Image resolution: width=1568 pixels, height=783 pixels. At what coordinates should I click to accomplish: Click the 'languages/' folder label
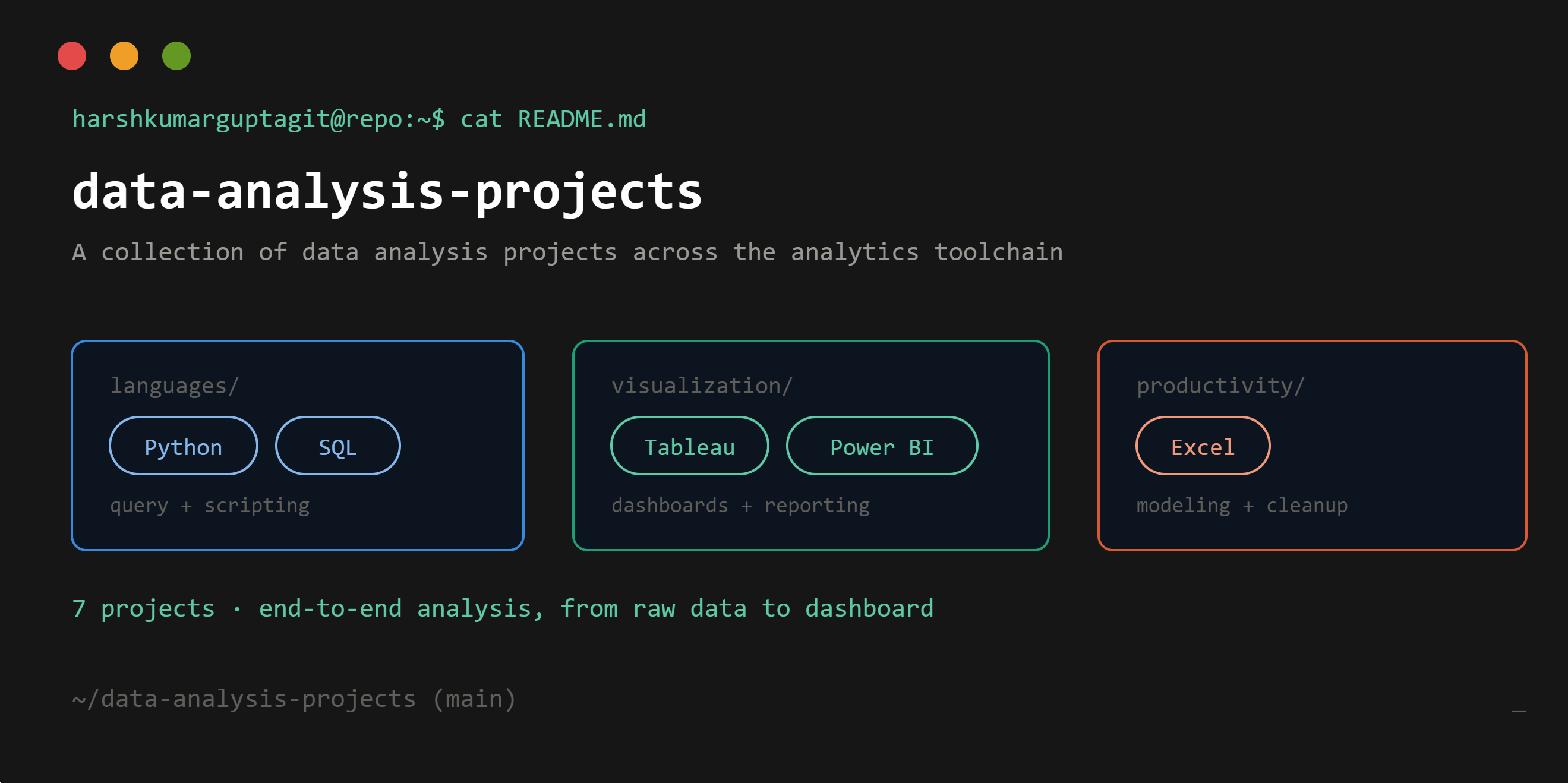175,386
